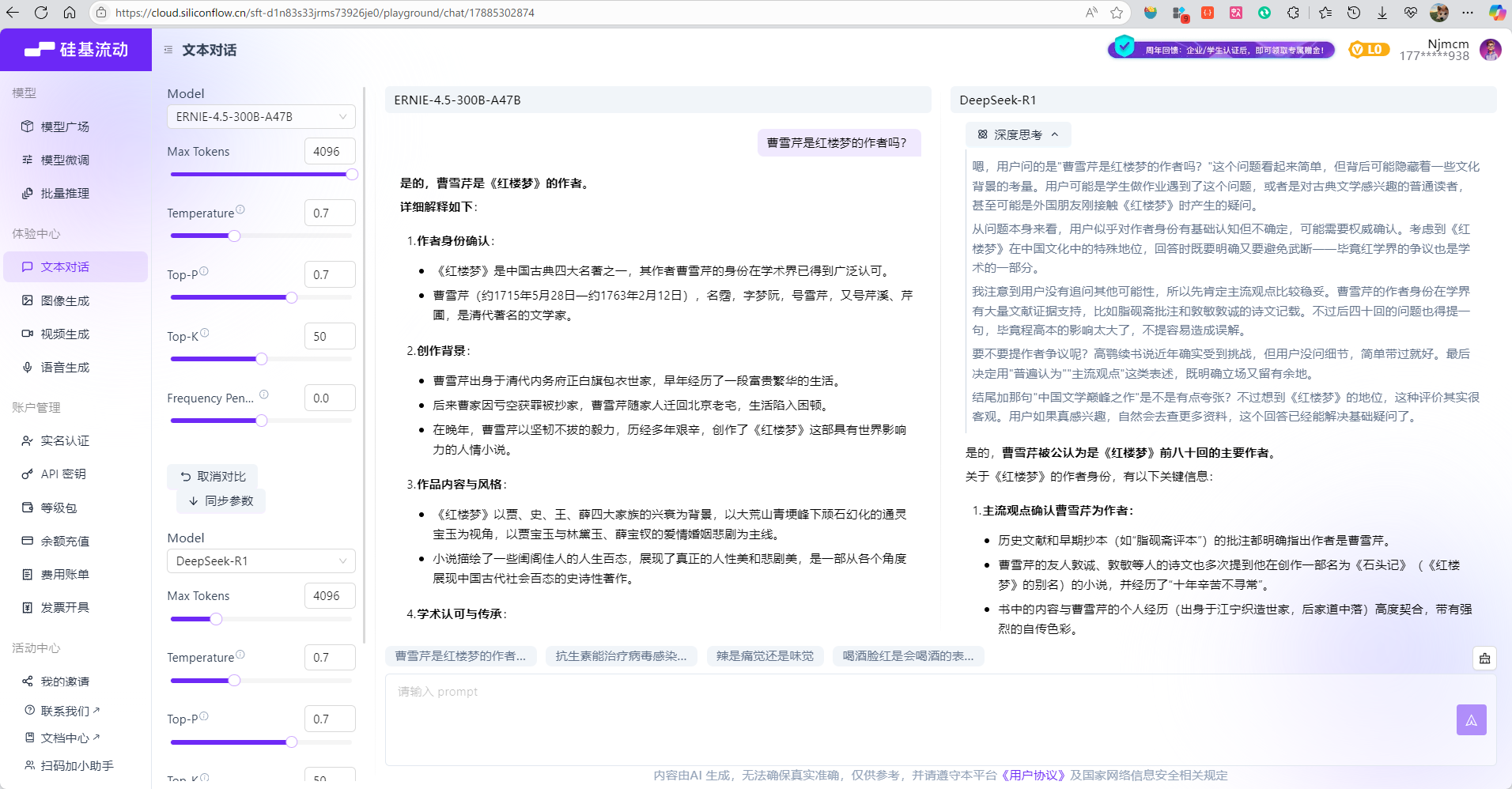The width and height of the screenshot is (1512, 789).
Task: Click 同步参数 button
Action: (x=221, y=500)
